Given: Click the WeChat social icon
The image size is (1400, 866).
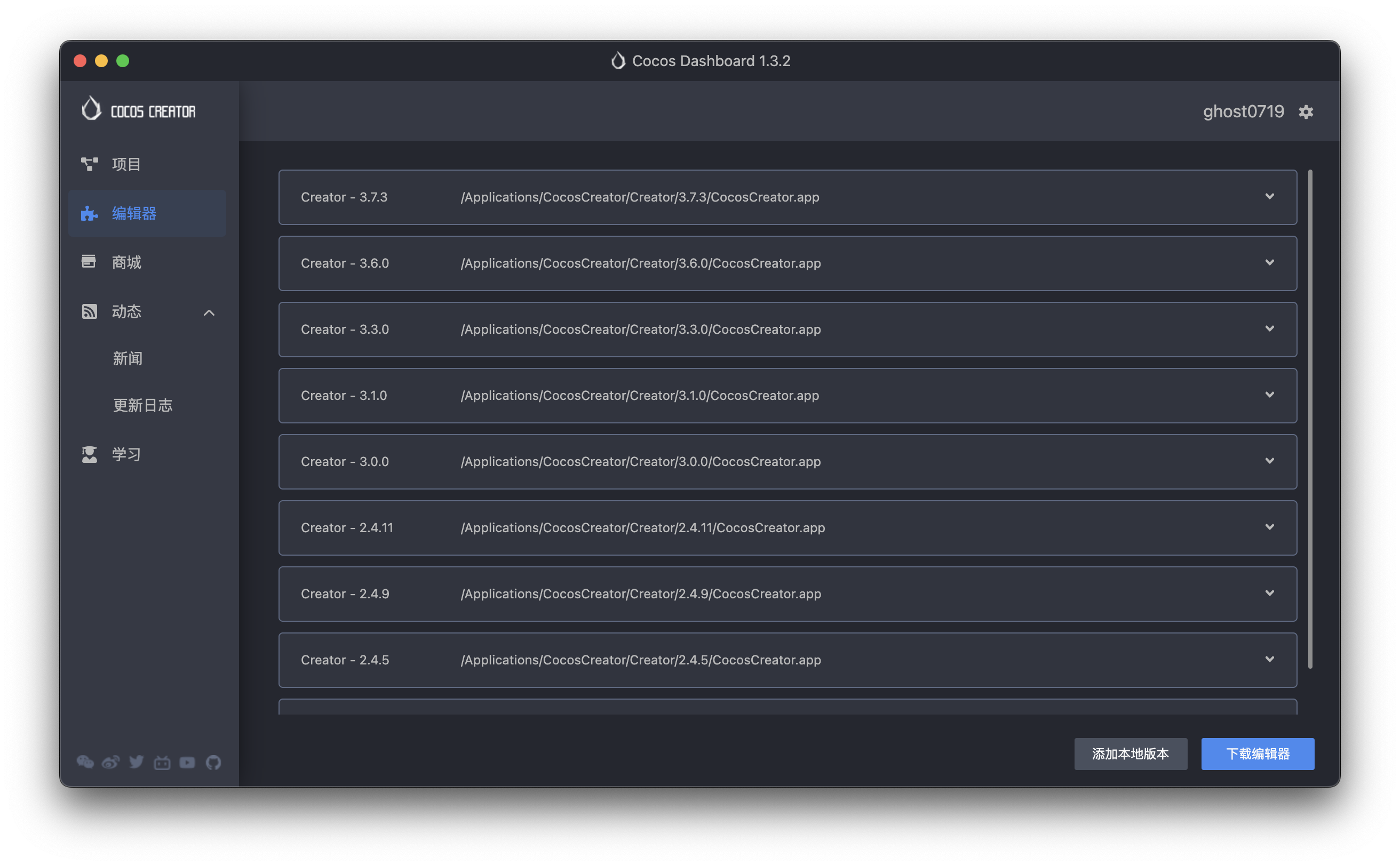Looking at the screenshot, I should click(x=85, y=762).
